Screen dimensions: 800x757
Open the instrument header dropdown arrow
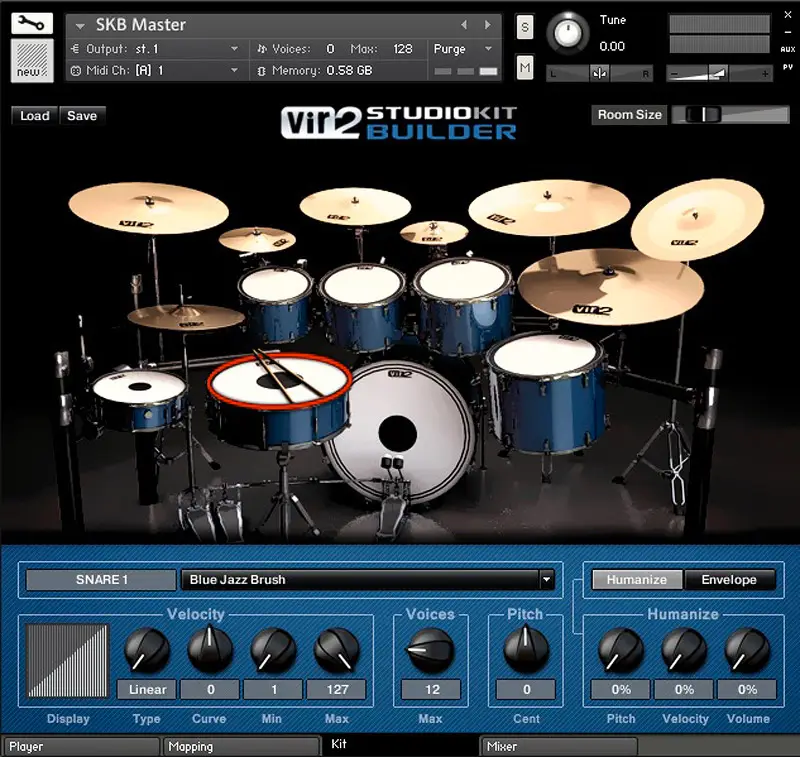click(x=80, y=26)
